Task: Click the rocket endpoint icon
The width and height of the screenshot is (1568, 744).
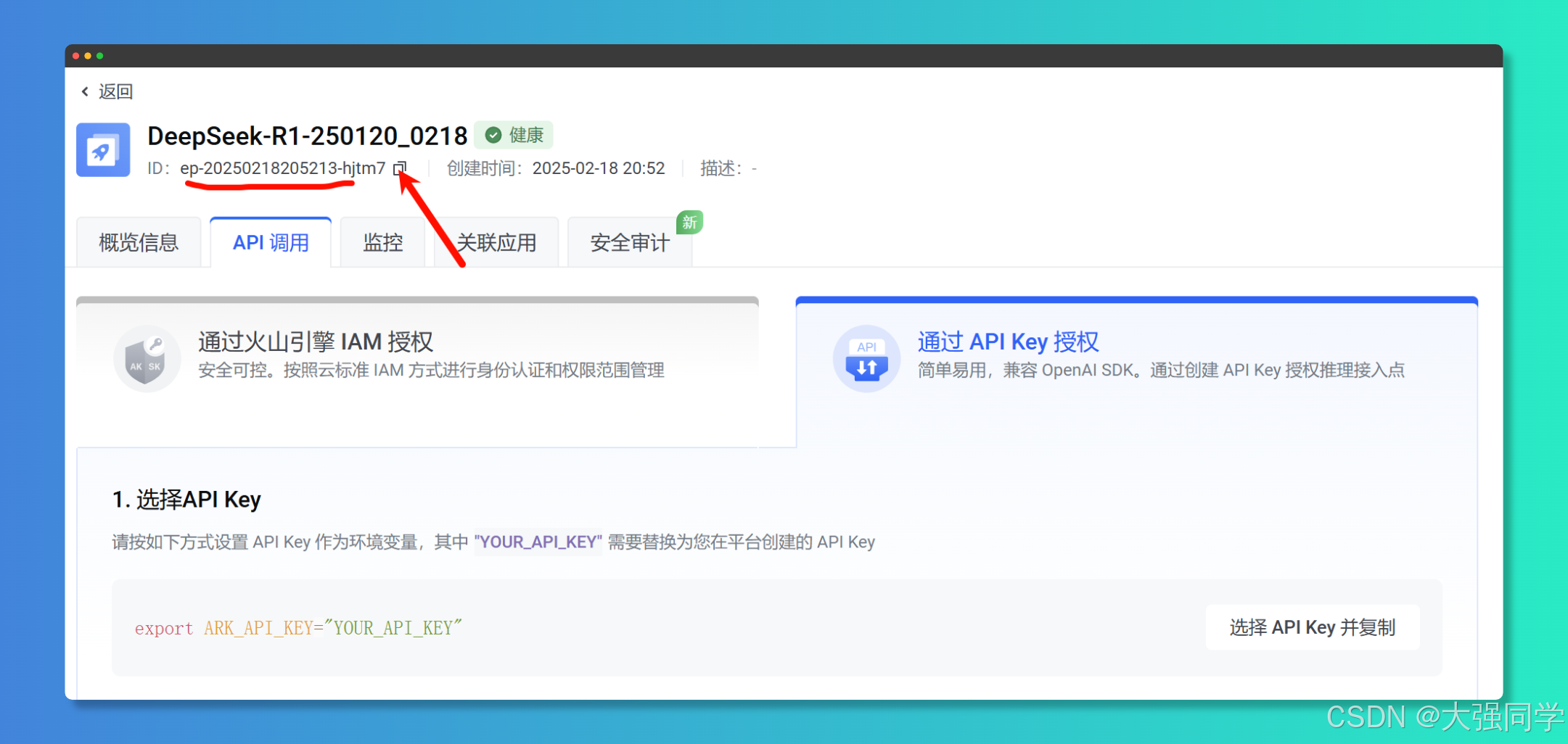Action: pyautogui.click(x=103, y=150)
